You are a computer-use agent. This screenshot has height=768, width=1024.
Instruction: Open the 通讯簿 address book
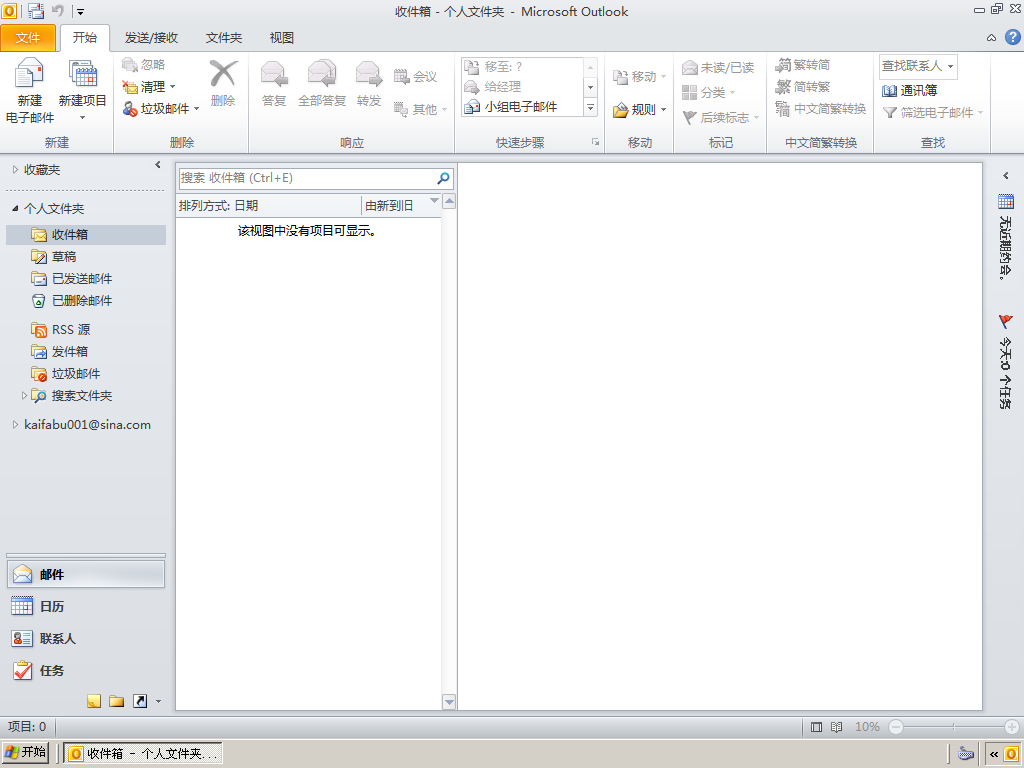click(909, 90)
